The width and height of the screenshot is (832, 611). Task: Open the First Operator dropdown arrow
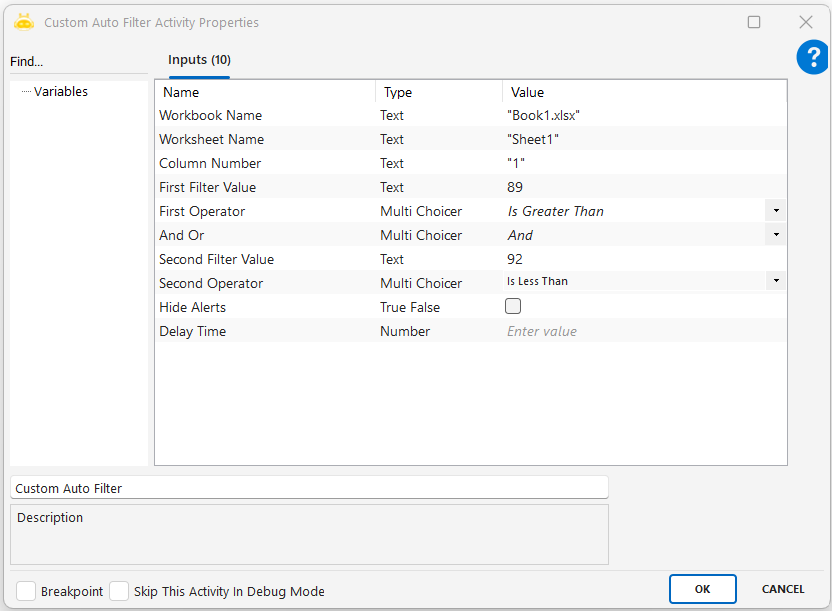pyautogui.click(x=776, y=211)
